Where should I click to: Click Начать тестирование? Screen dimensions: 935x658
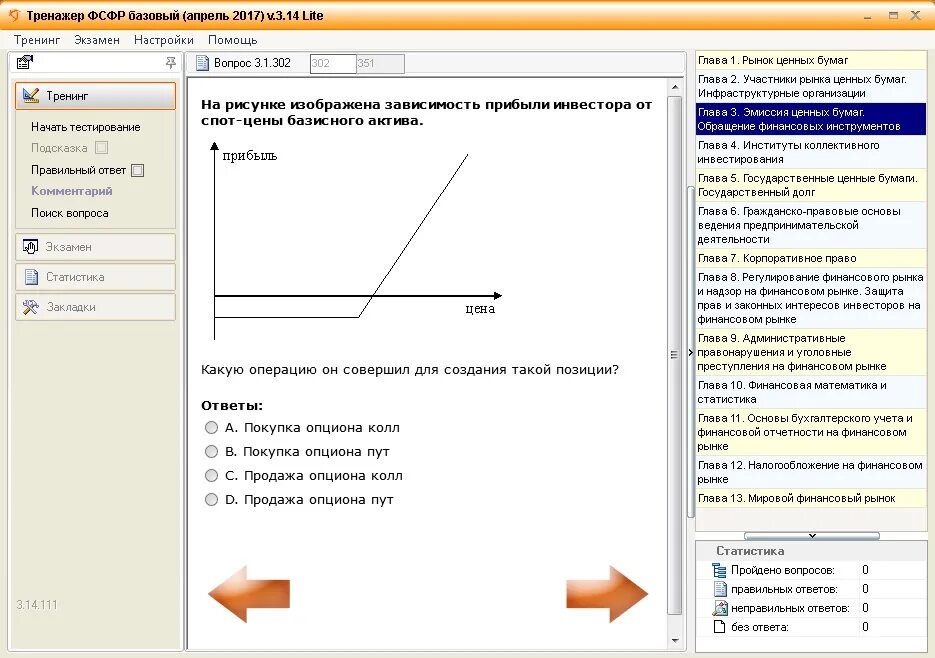pos(86,127)
